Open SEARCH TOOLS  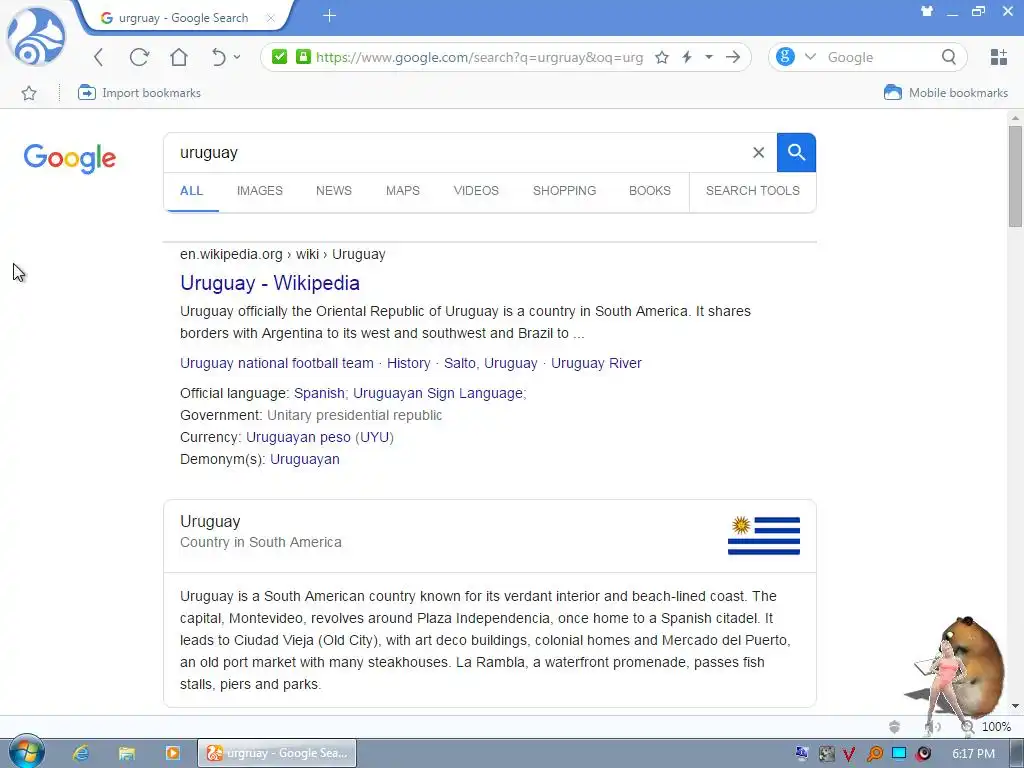coord(752,191)
